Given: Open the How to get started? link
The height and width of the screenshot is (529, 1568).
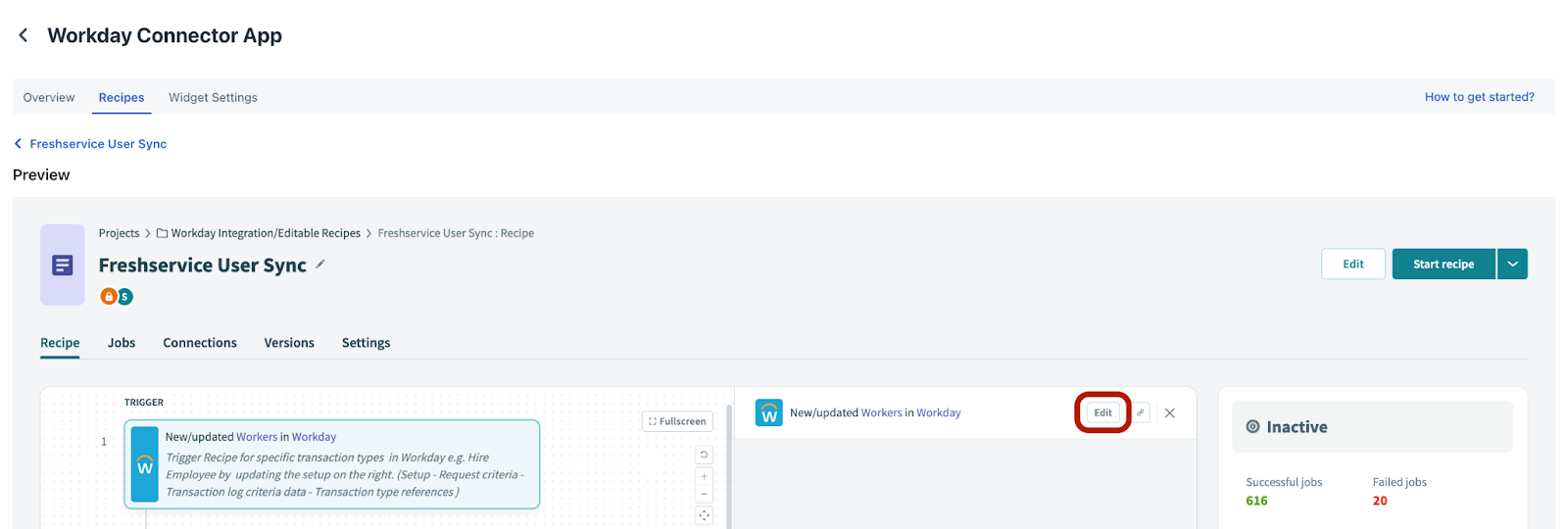Looking at the screenshot, I should 1479,97.
